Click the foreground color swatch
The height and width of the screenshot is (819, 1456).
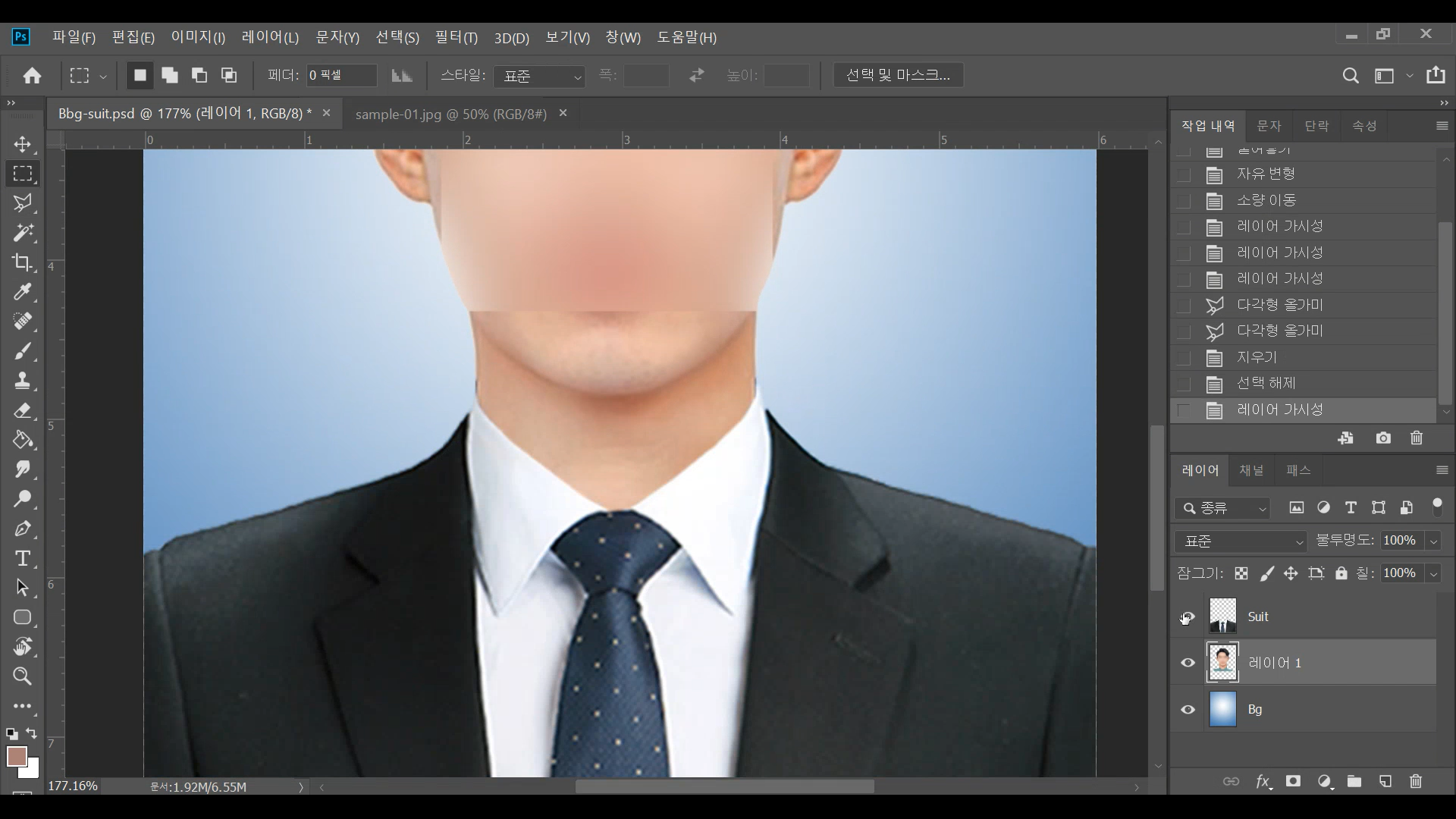[16, 755]
